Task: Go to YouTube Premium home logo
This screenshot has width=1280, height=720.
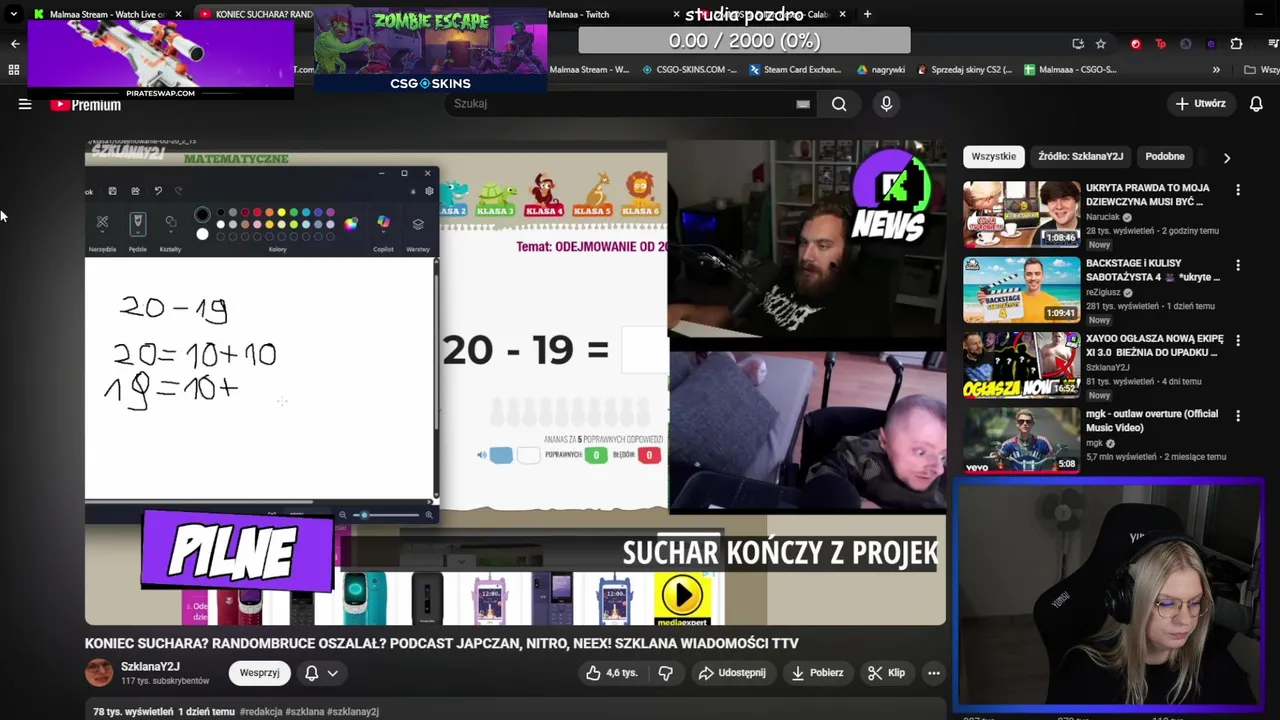Action: tap(85, 104)
